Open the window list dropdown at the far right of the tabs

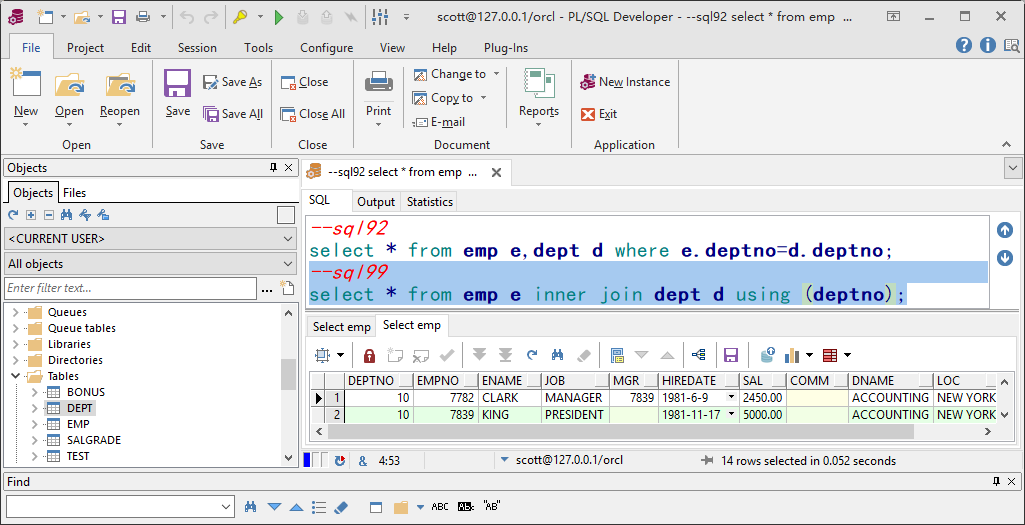[1013, 168]
